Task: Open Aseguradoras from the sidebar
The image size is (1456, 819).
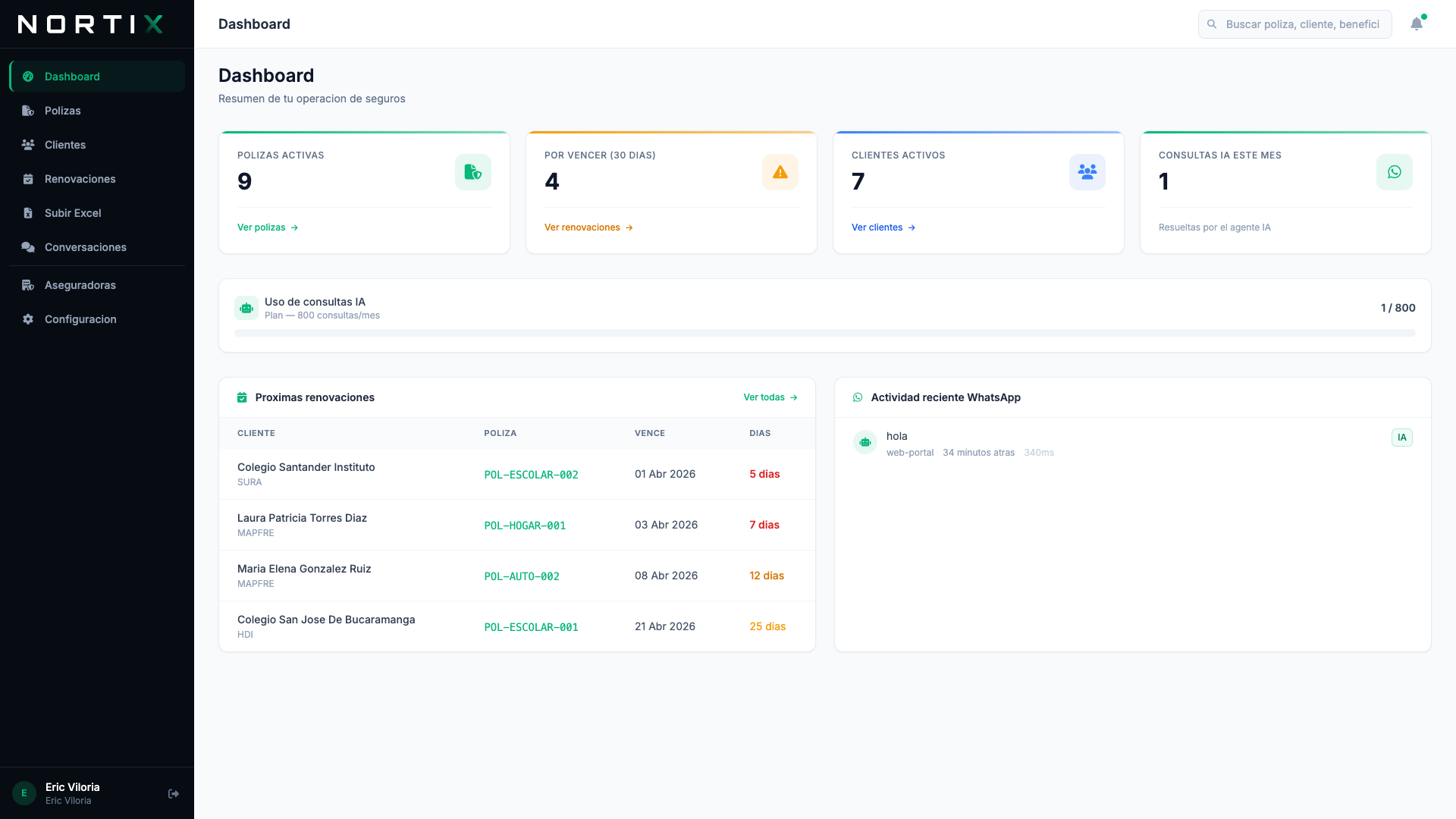Action: [x=80, y=284]
